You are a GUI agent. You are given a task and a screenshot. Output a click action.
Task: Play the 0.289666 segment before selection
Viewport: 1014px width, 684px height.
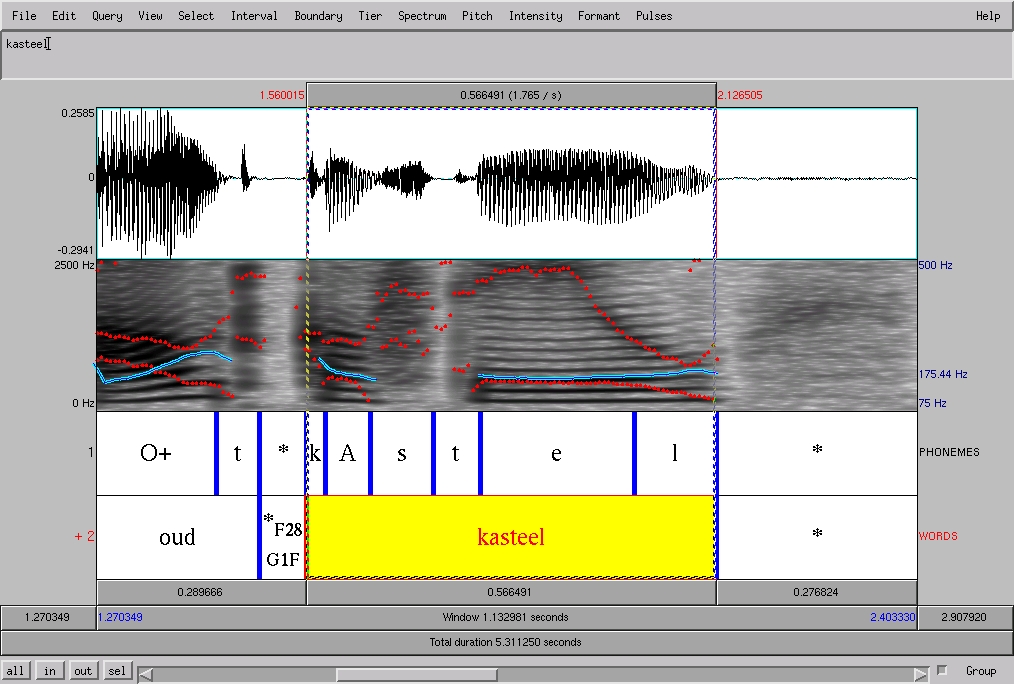[201, 592]
